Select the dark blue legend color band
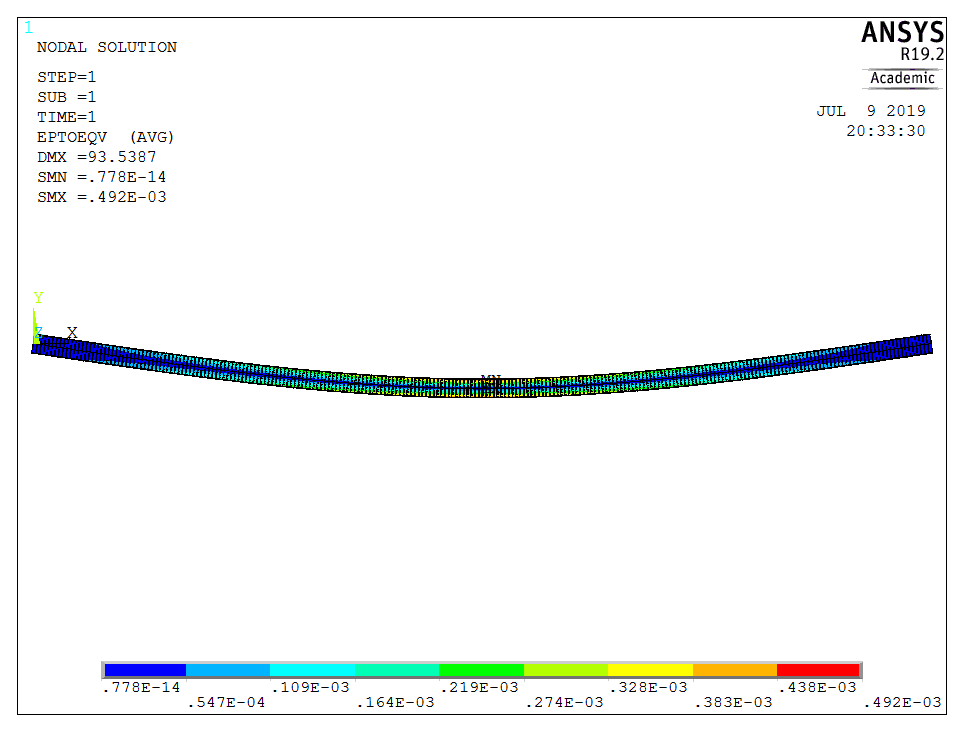 (144, 669)
